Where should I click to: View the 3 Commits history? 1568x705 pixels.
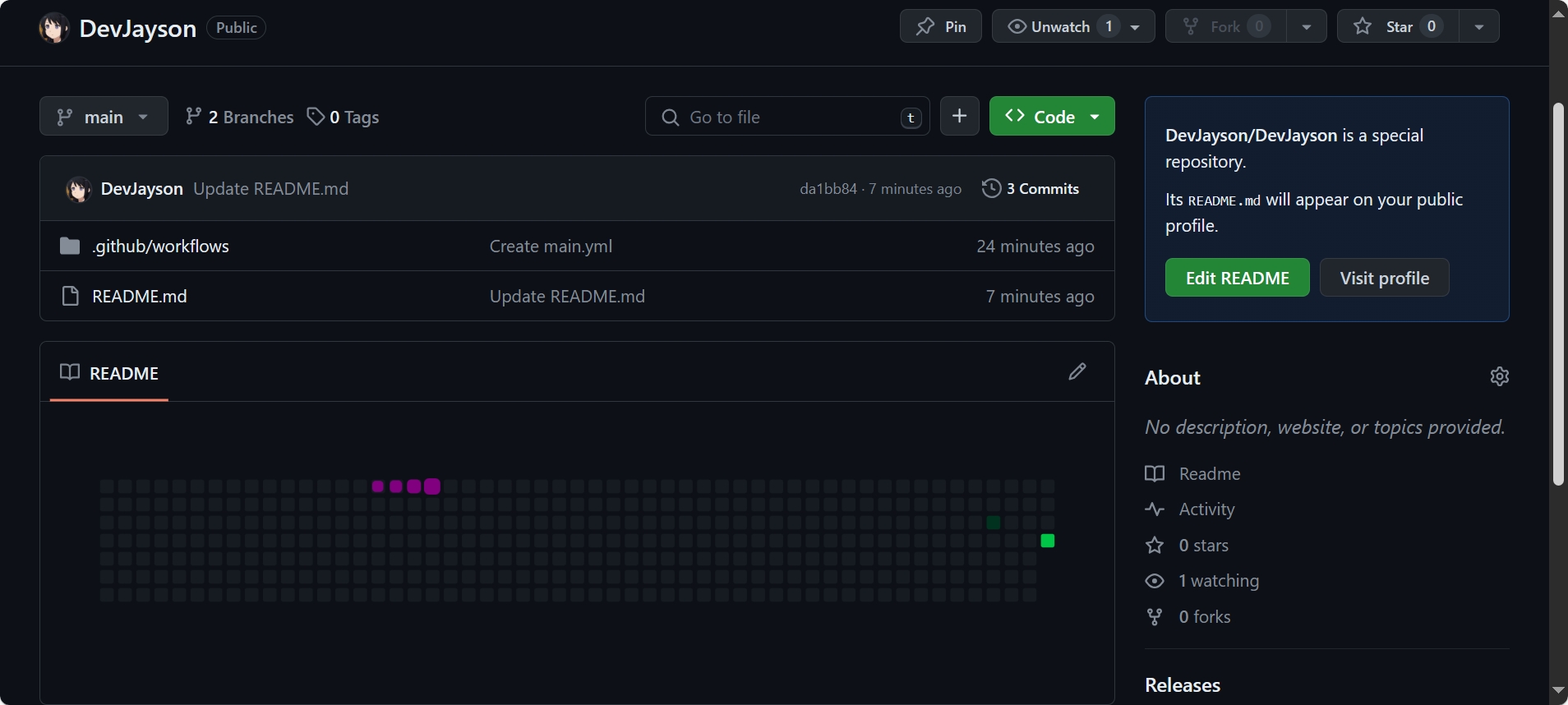click(x=1031, y=189)
